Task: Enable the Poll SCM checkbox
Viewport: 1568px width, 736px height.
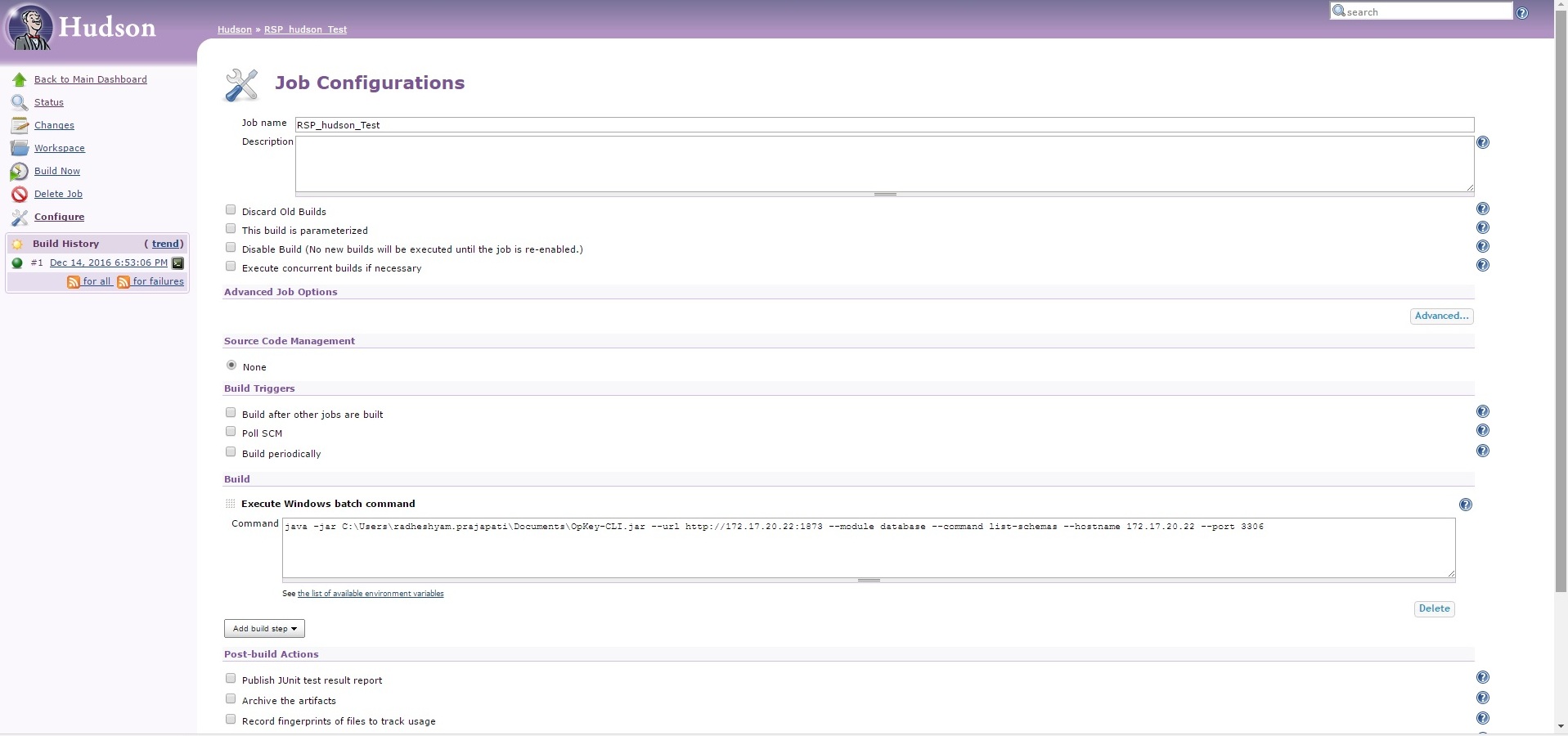Action: coord(231,432)
